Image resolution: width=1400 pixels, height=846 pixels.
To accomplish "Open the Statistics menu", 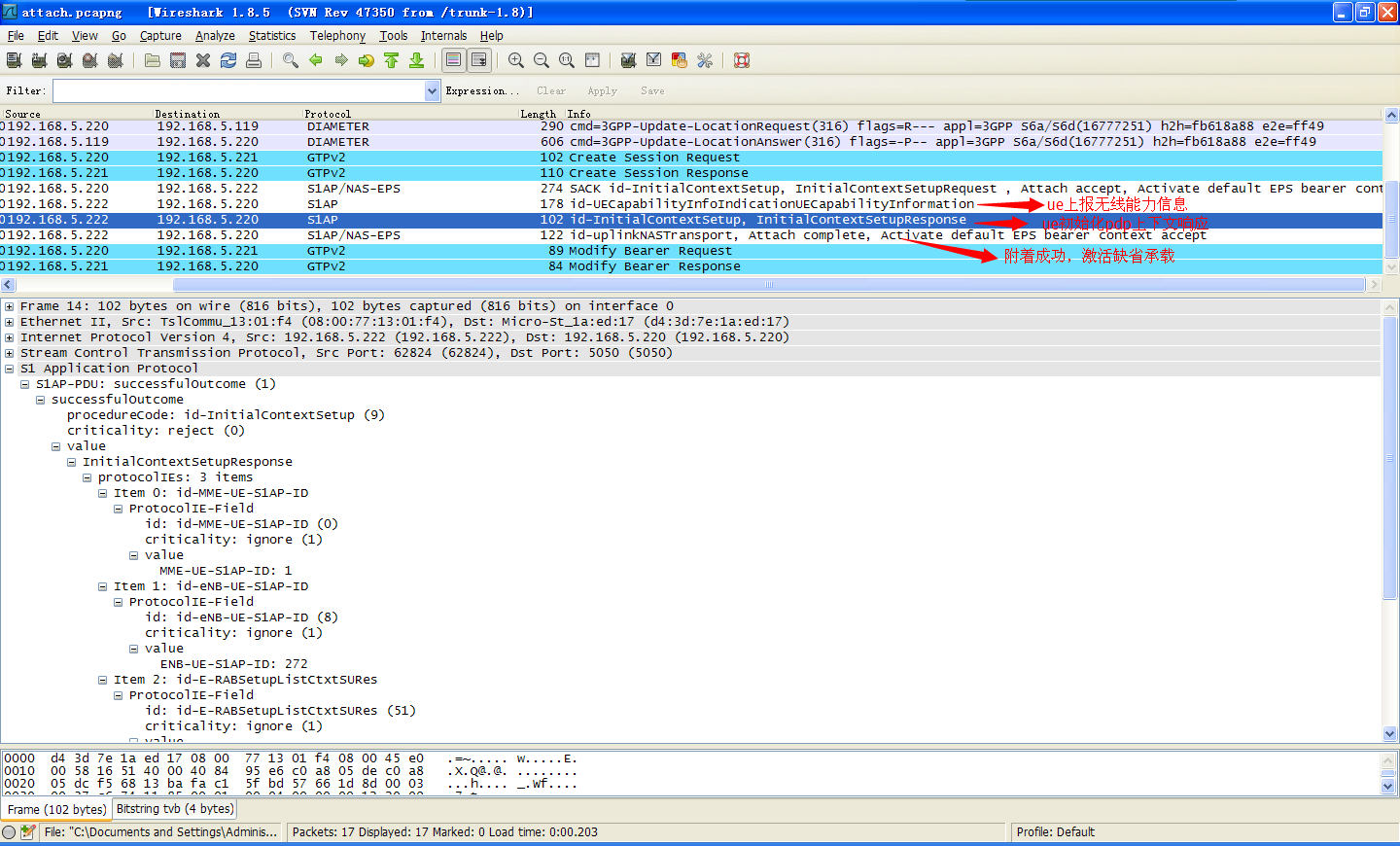I will [272, 36].
